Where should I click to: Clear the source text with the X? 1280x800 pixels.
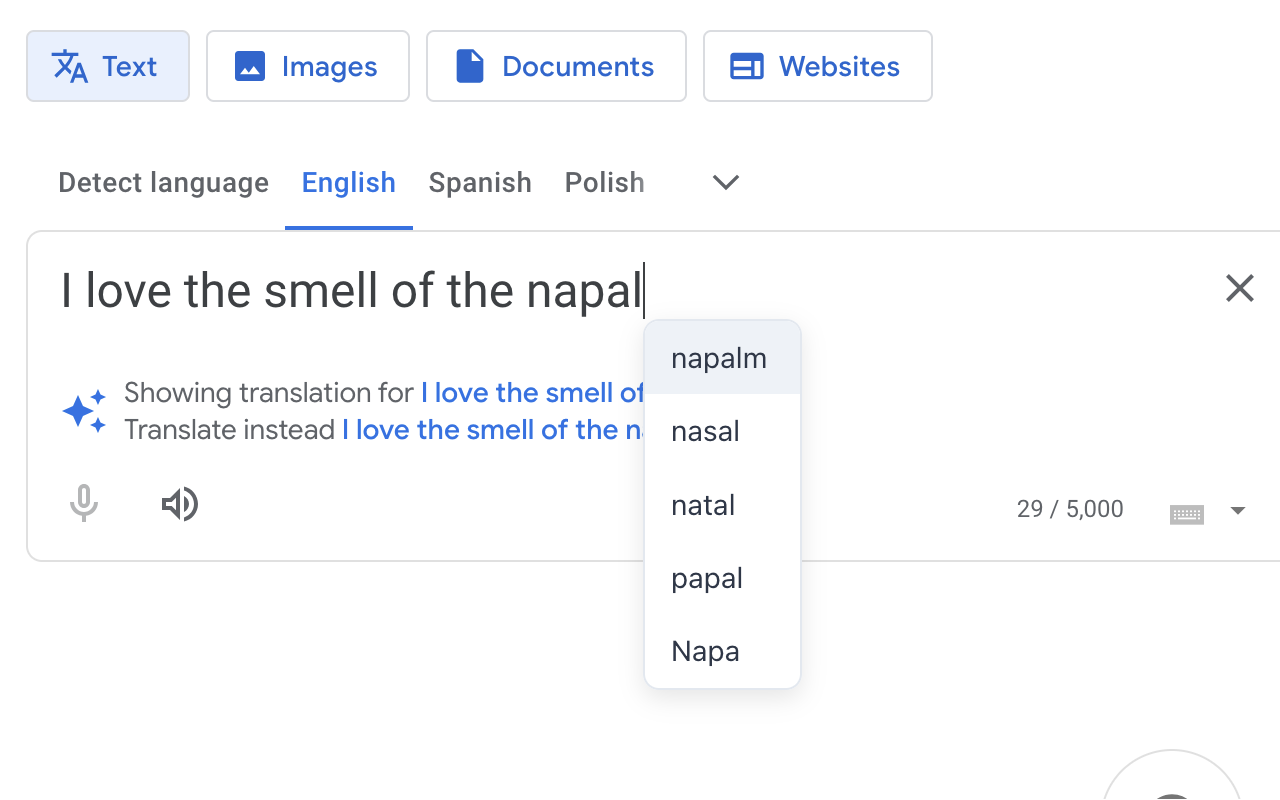click(x=1239, y=288)
